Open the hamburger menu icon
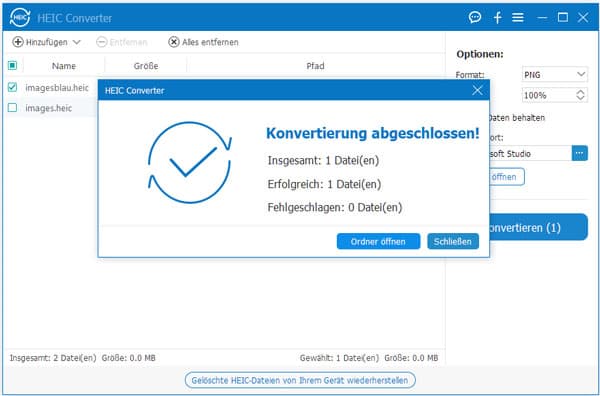The image size is (600, 396). coord(518,18)
